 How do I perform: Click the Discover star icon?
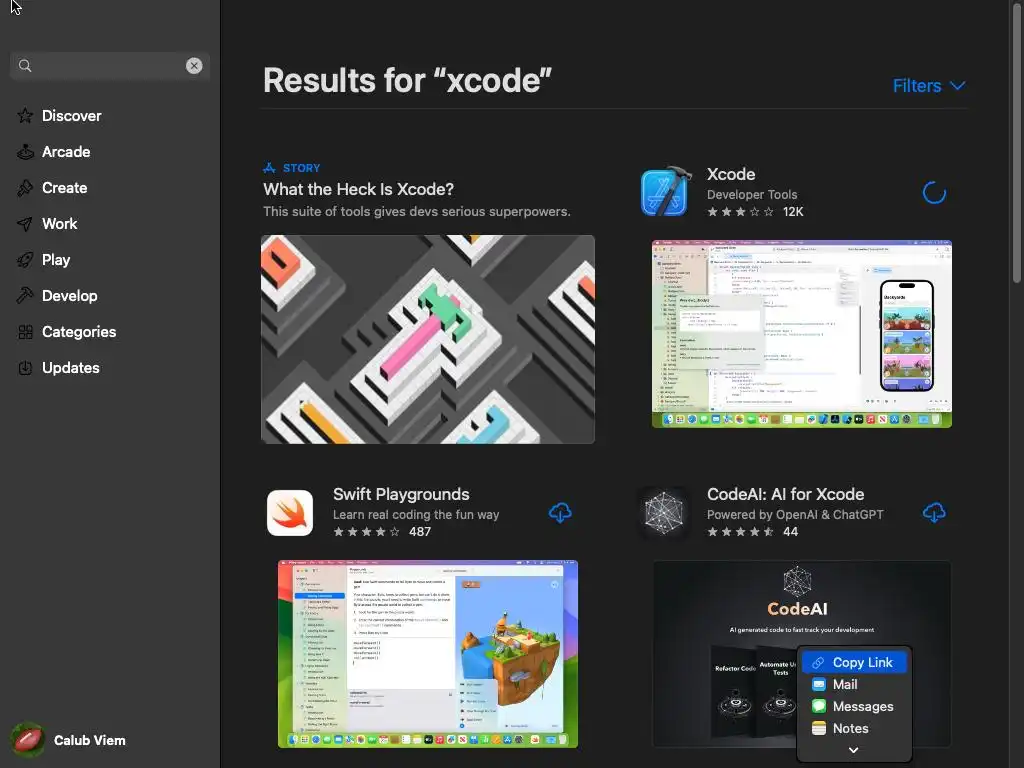pyautogui.click(x=25, y=116)
